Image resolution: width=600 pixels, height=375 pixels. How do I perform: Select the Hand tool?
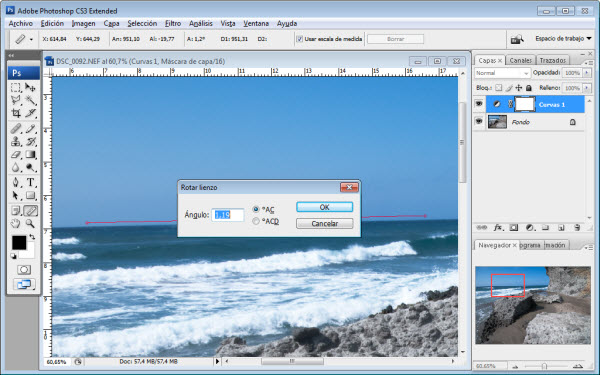pos(16,223)
